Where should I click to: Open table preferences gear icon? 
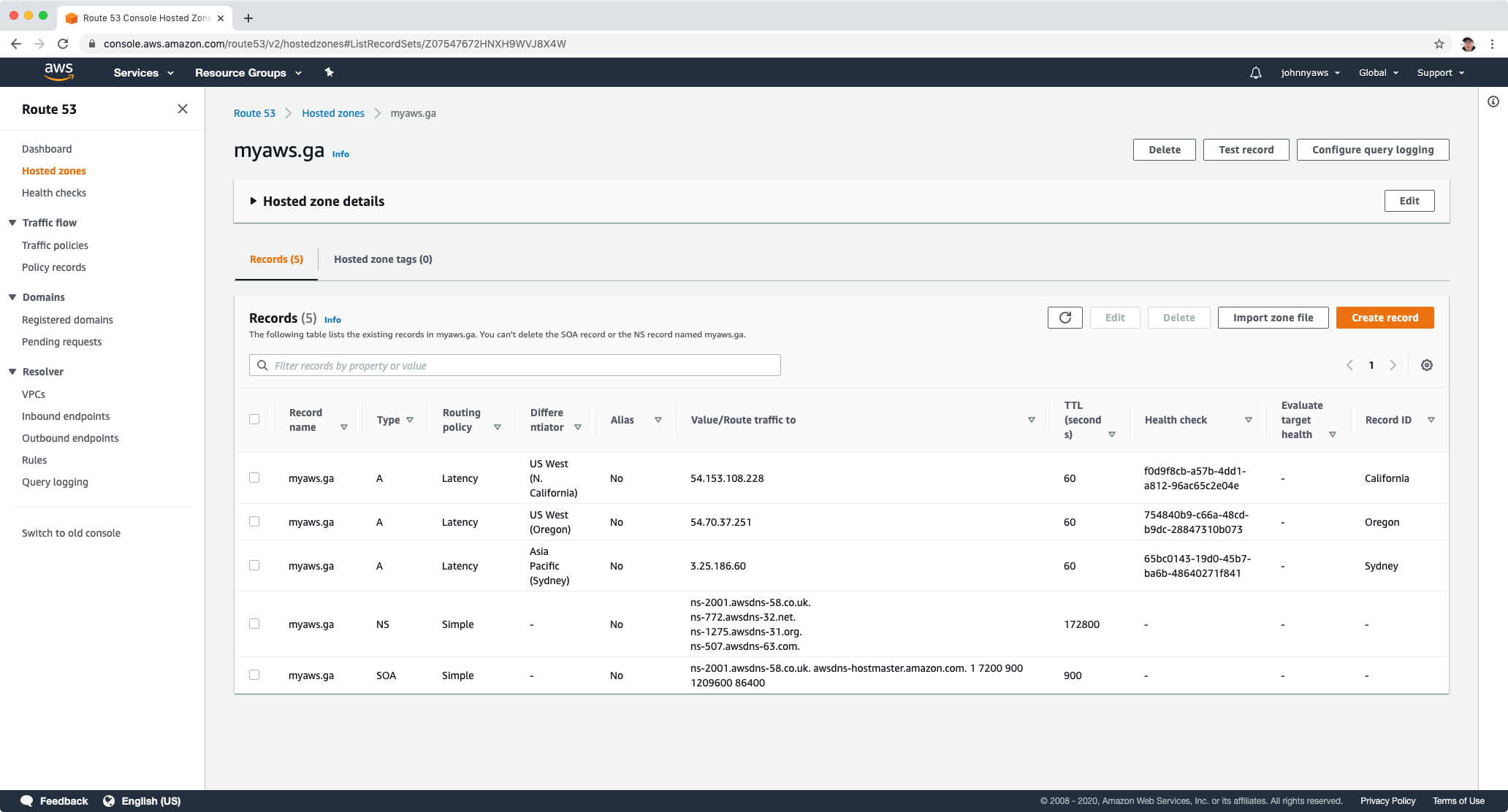coord(1426,365)
